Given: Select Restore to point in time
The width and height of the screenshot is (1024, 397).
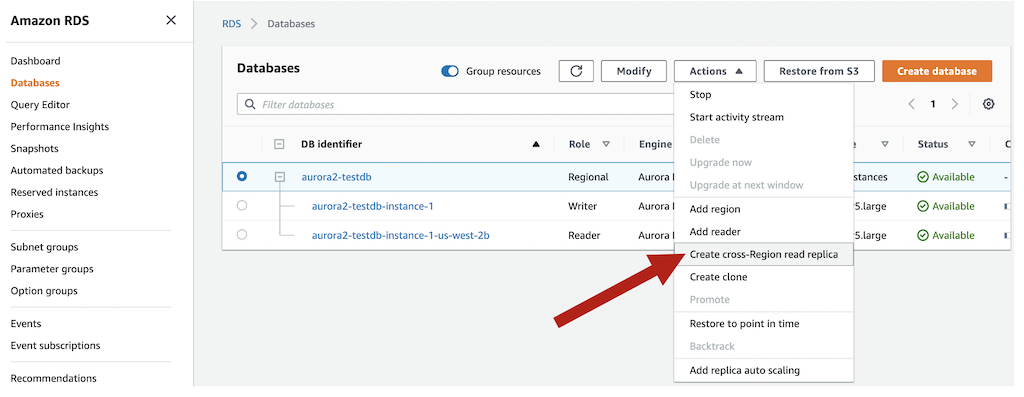Looking at the screenshot, I should click(x=763, y=324).
